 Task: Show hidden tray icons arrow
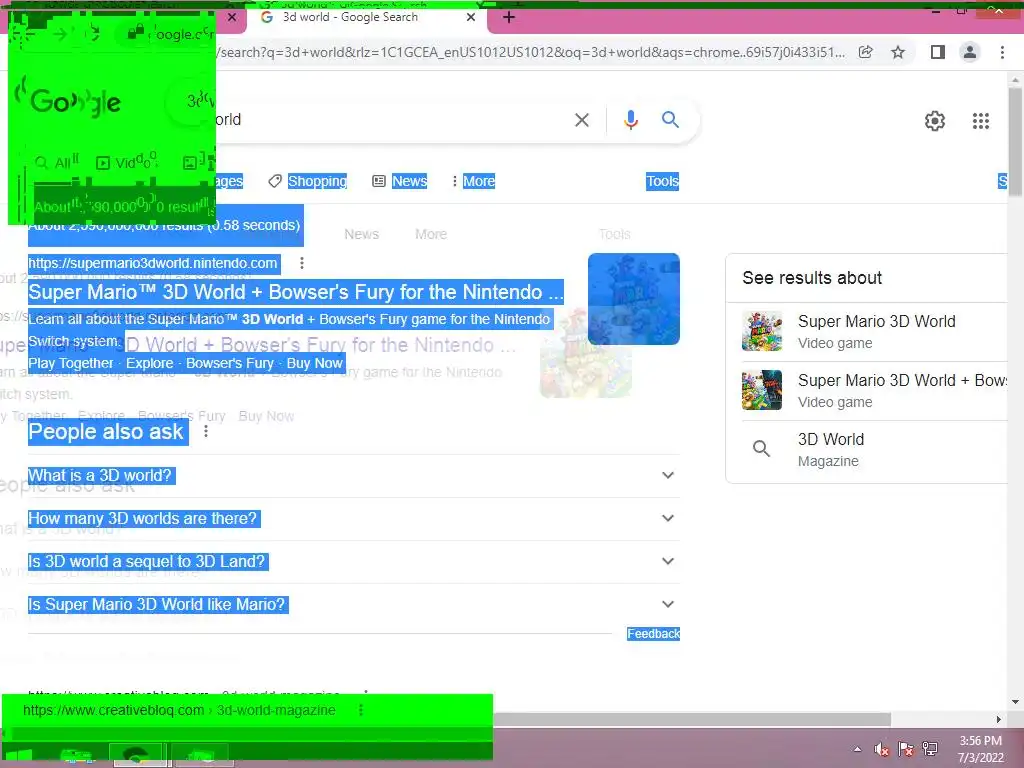pos(857,749)
